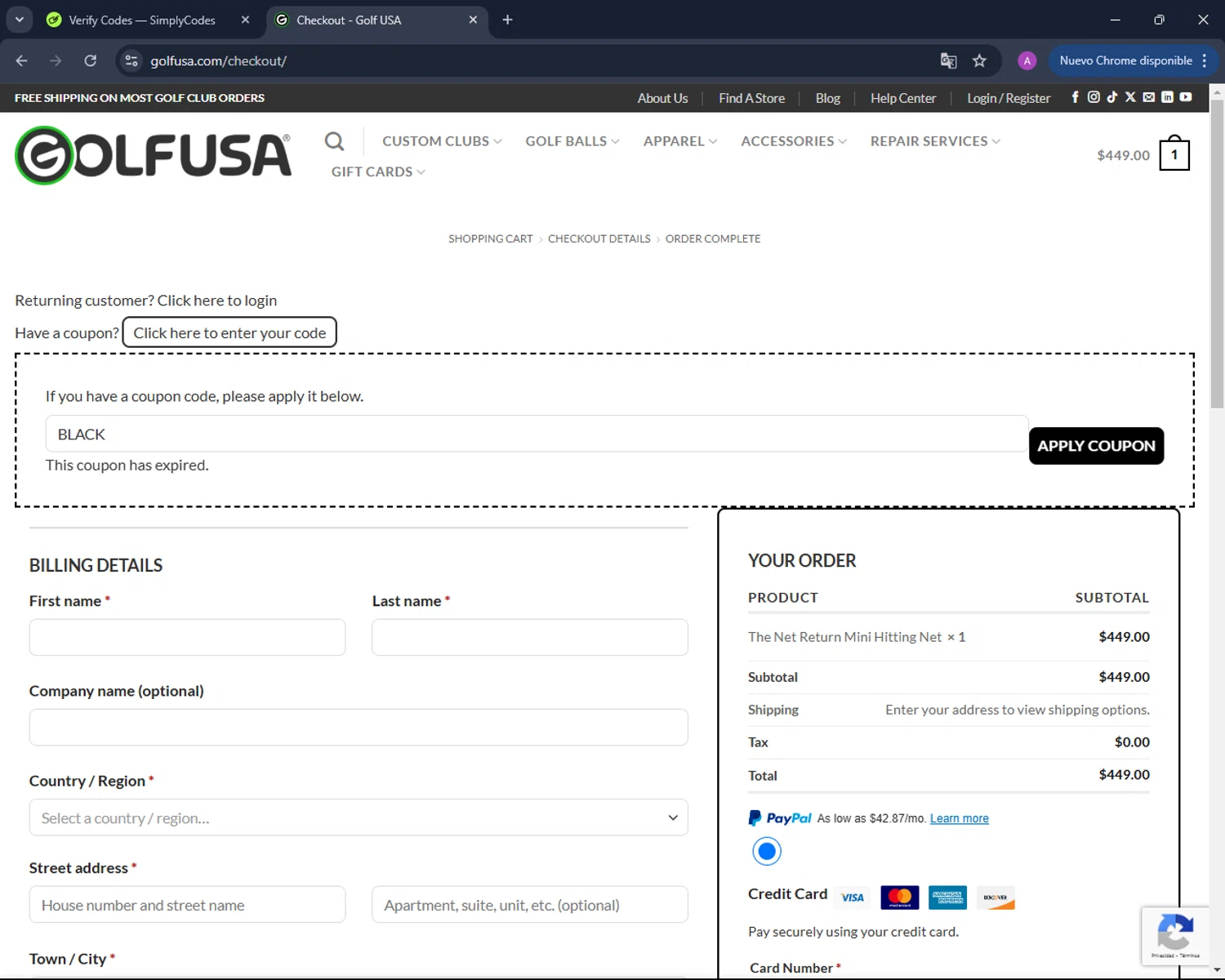Close the Verify Codes SimplyCodes tab
The width and height of the screenshot is (1225, 980).
[245, 20]
